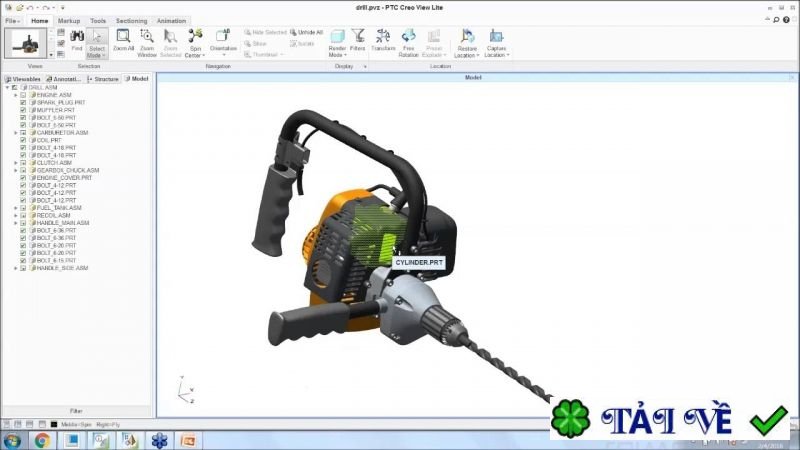Switch to the Markup ribbon tab
Screen dimensions: 800x450
coord(69,21)
